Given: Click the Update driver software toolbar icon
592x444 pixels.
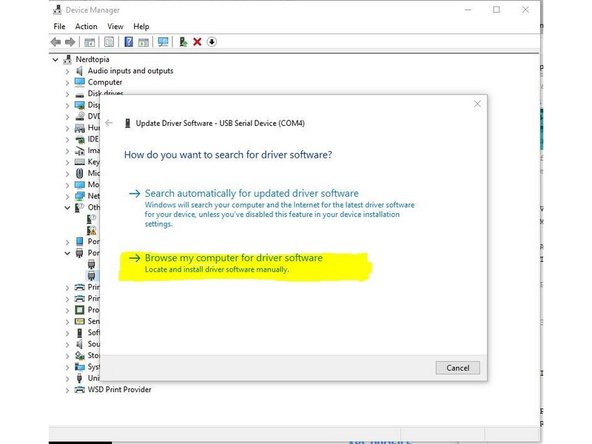Looking at the screenshot, I should pos(183,42).
